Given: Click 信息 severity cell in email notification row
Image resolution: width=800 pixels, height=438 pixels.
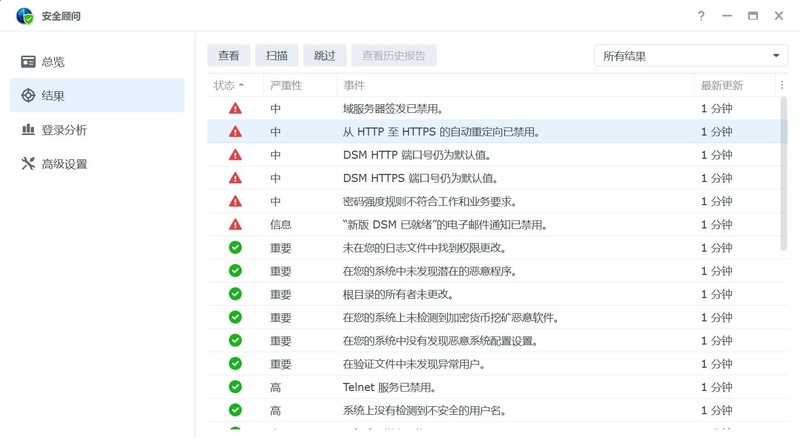Looking at the screenshot, I should 281,225.
